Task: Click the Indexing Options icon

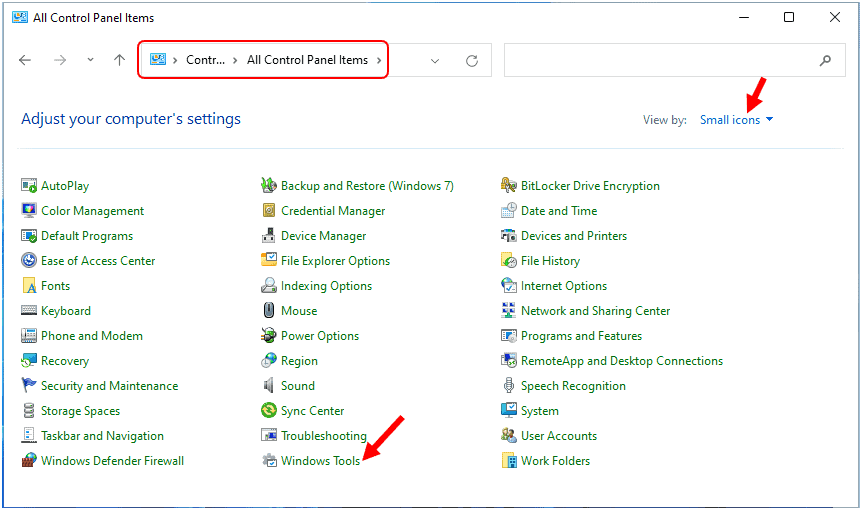Action: tap(268, 285)
